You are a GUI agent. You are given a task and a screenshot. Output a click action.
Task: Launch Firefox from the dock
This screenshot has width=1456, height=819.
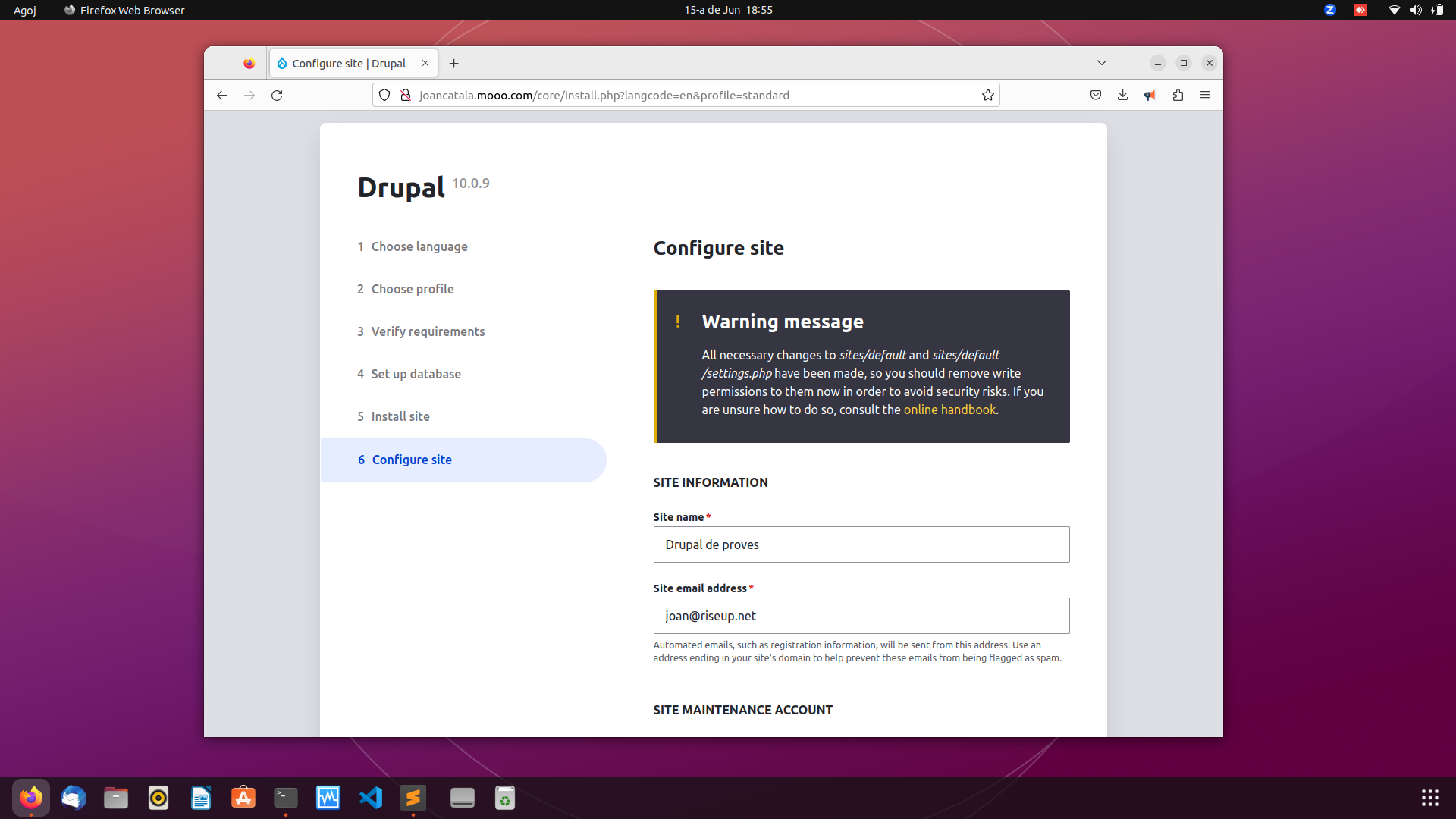[31, 798]
